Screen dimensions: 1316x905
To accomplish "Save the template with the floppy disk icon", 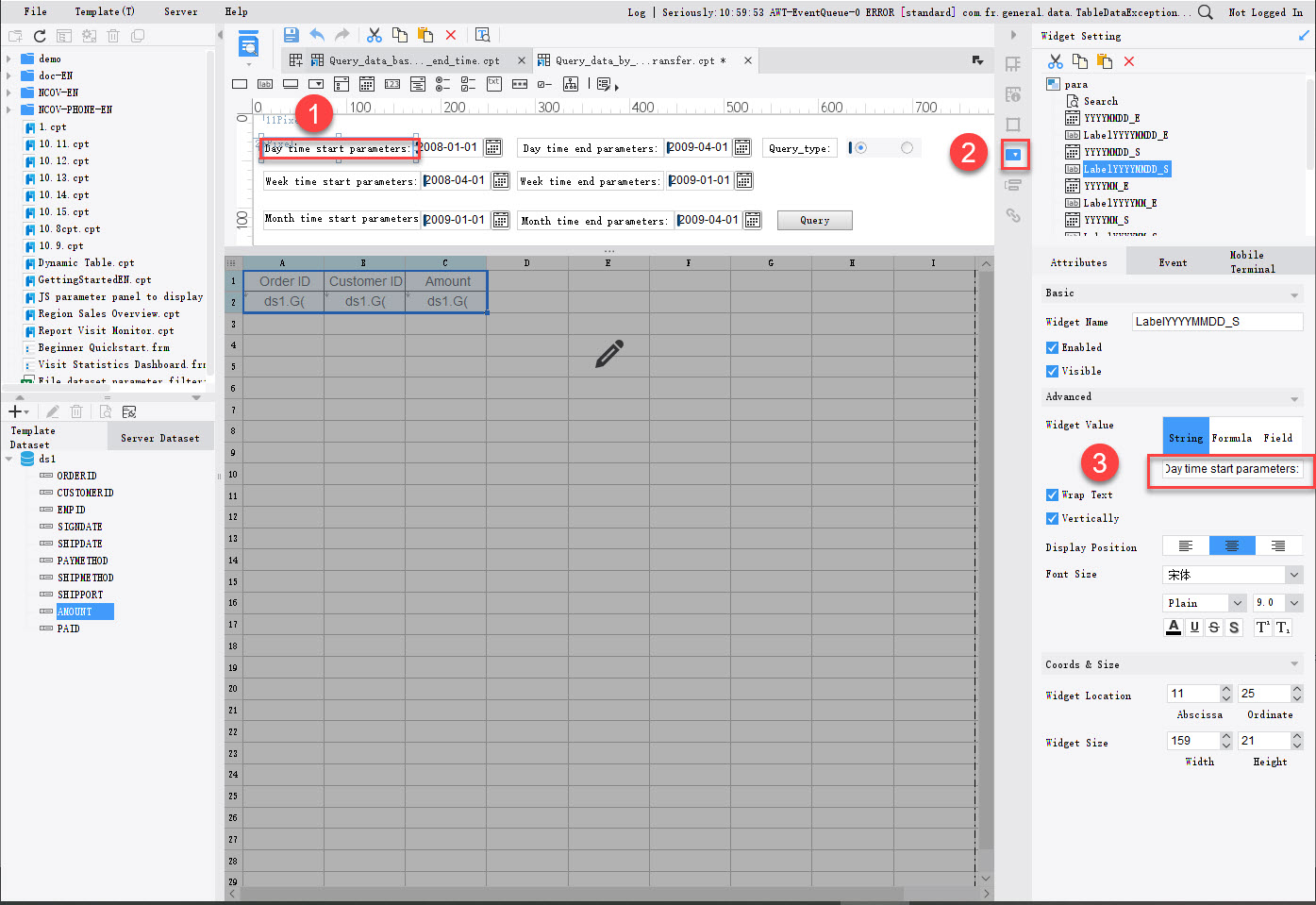I will pyautogui.click(x=291, y=35).
